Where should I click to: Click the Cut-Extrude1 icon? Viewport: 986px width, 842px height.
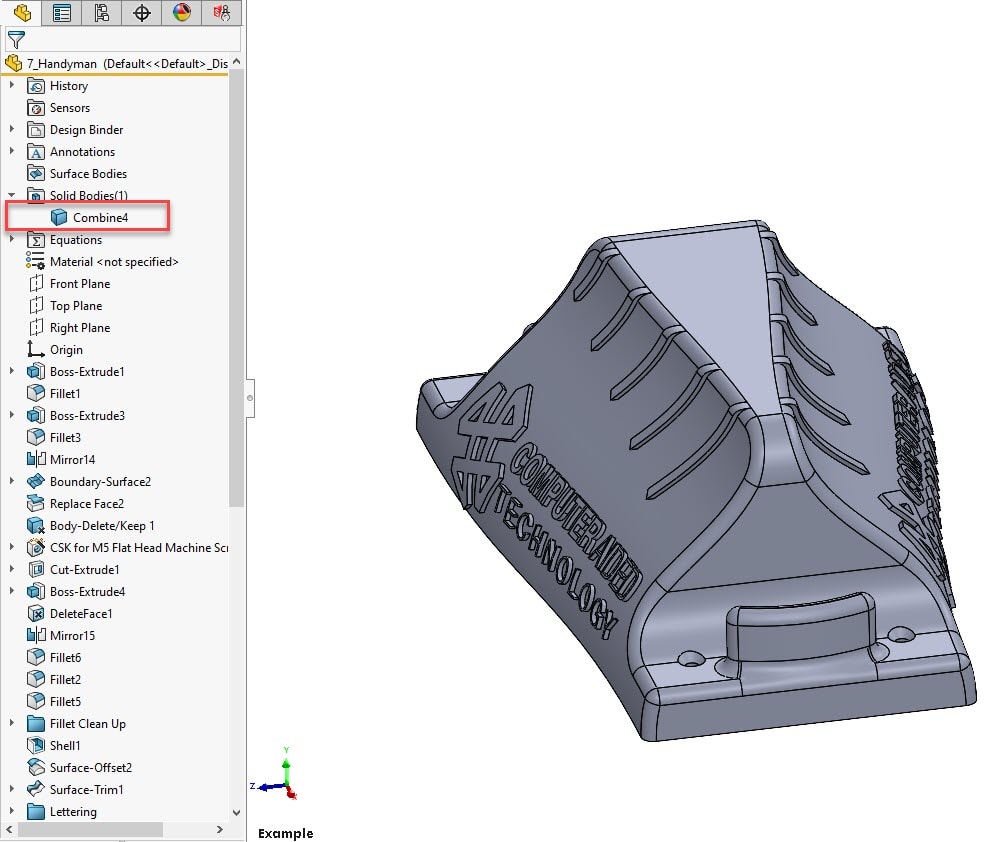36,570
